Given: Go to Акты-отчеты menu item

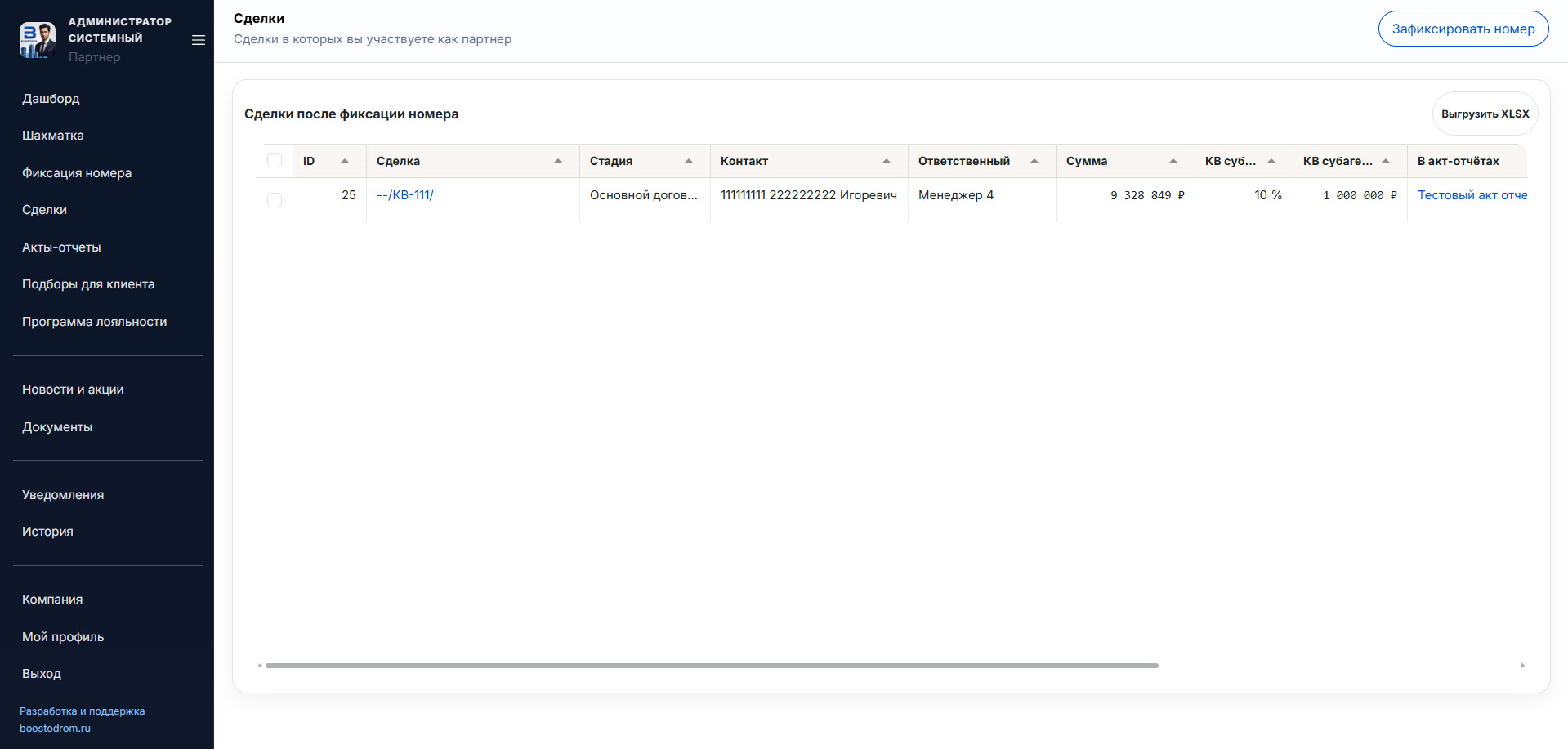Looking at the screenshot, I should click(61, 247).
